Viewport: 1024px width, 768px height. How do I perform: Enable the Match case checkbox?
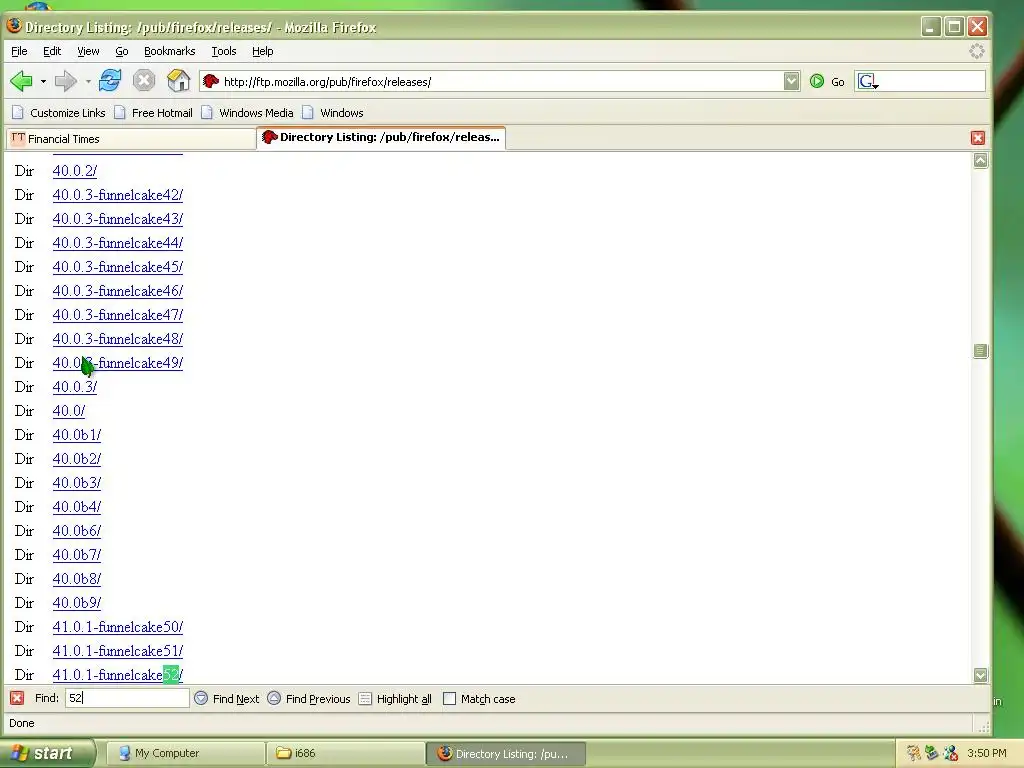click(x=449, y=699)
